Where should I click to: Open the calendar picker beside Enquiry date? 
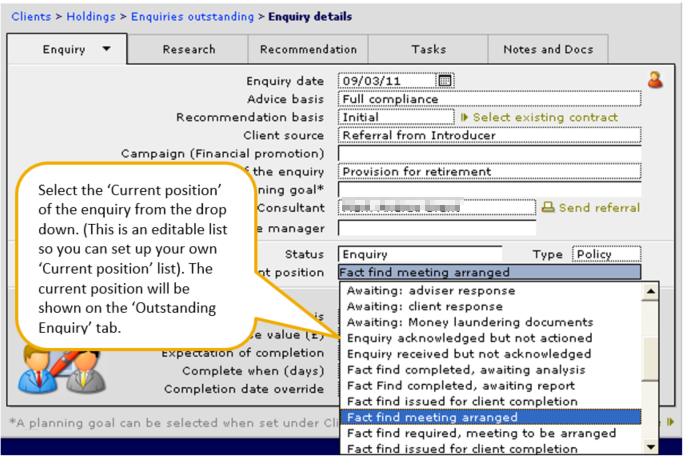pyautogui.click(x=445, y=81)
